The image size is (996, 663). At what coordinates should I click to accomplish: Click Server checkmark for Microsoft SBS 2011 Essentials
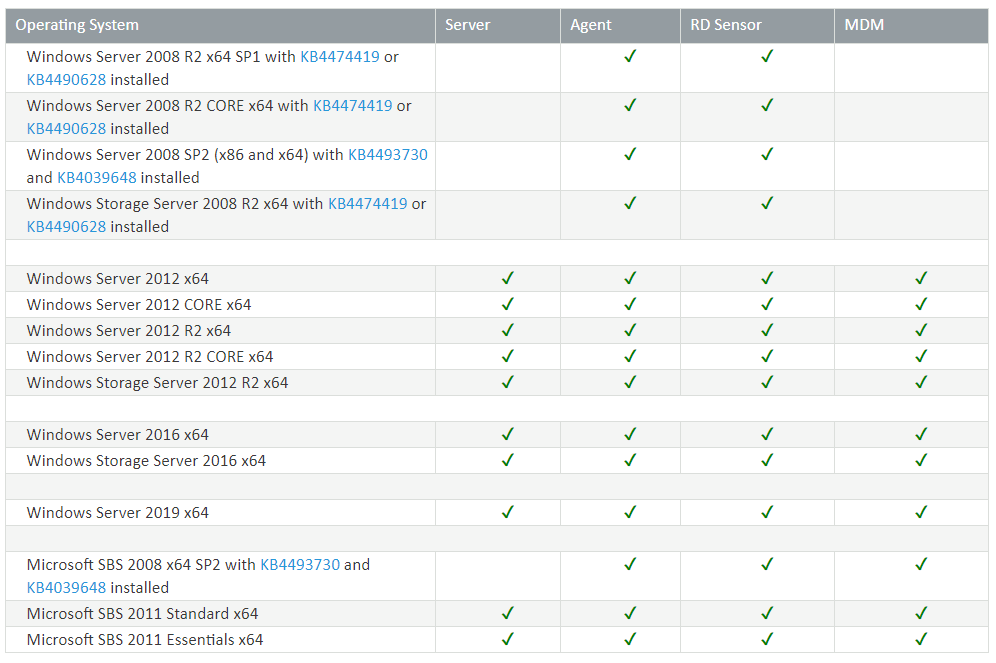(x=507, y=639)
